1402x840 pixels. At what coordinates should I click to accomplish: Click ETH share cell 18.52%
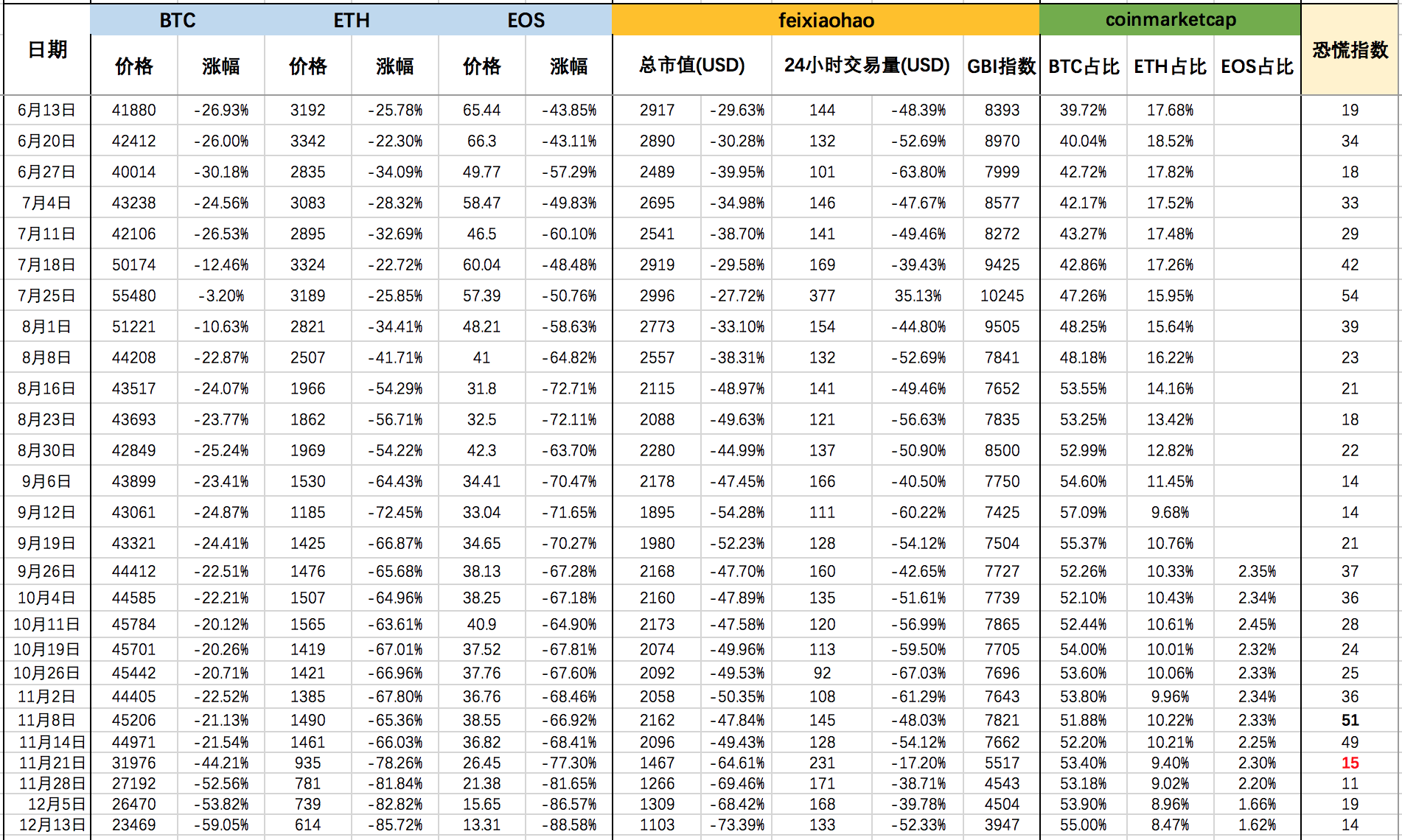tap(1170, 141)
